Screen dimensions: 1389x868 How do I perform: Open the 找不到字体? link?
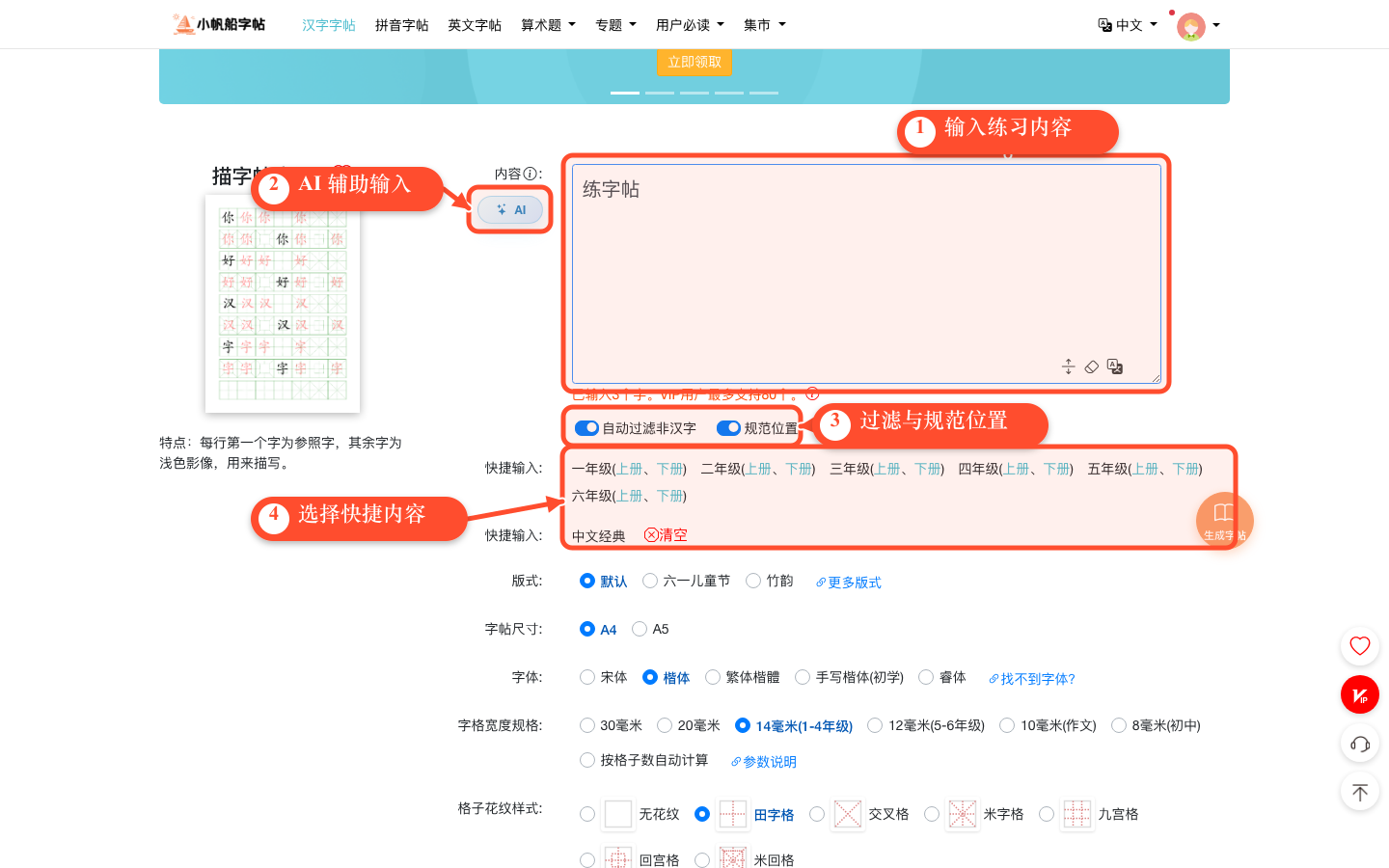click(1032, 679)
